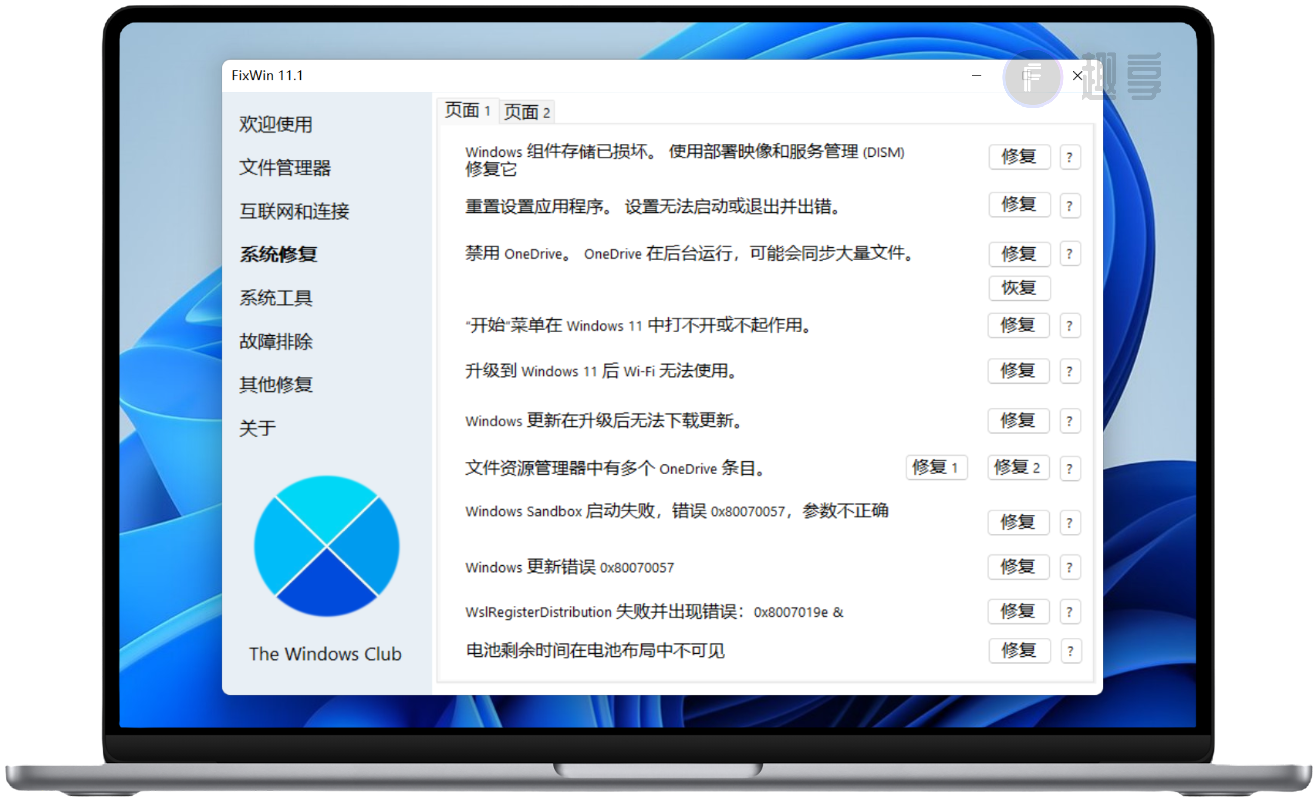
Task: Open the 欢迎使用 section
Action: (x=276, y=124)
